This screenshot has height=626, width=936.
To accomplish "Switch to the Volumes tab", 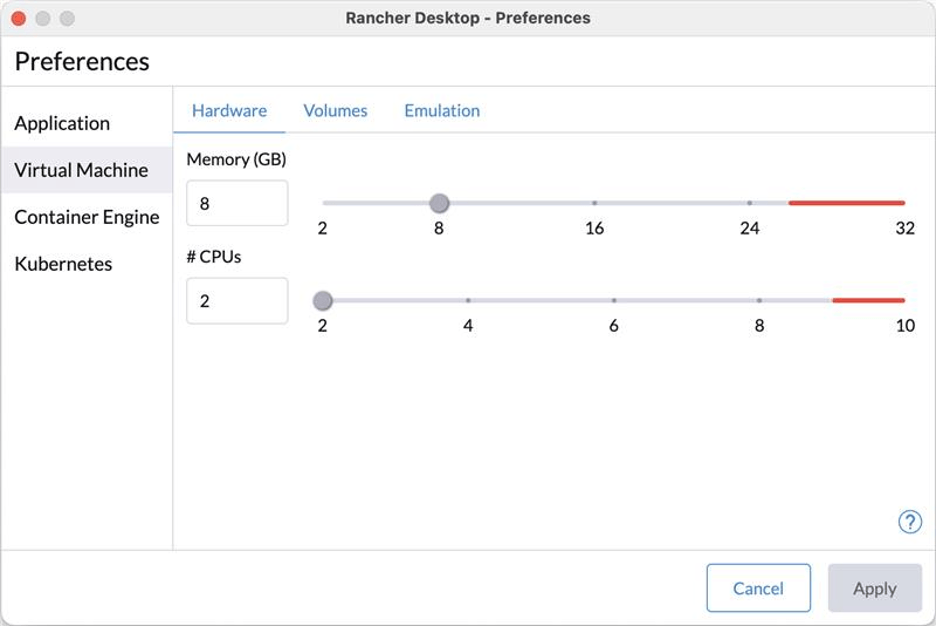I will pyautogui.click(x=335, y=110).
